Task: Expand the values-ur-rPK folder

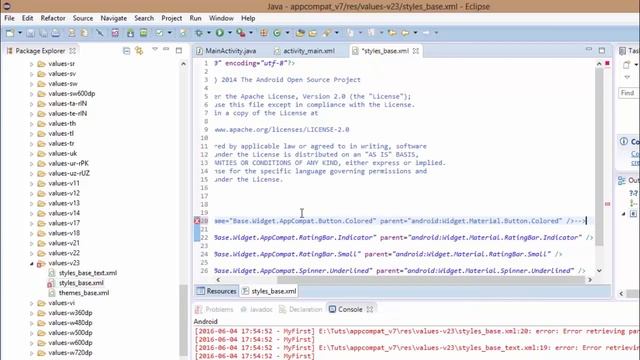Action: click(31, 163)
